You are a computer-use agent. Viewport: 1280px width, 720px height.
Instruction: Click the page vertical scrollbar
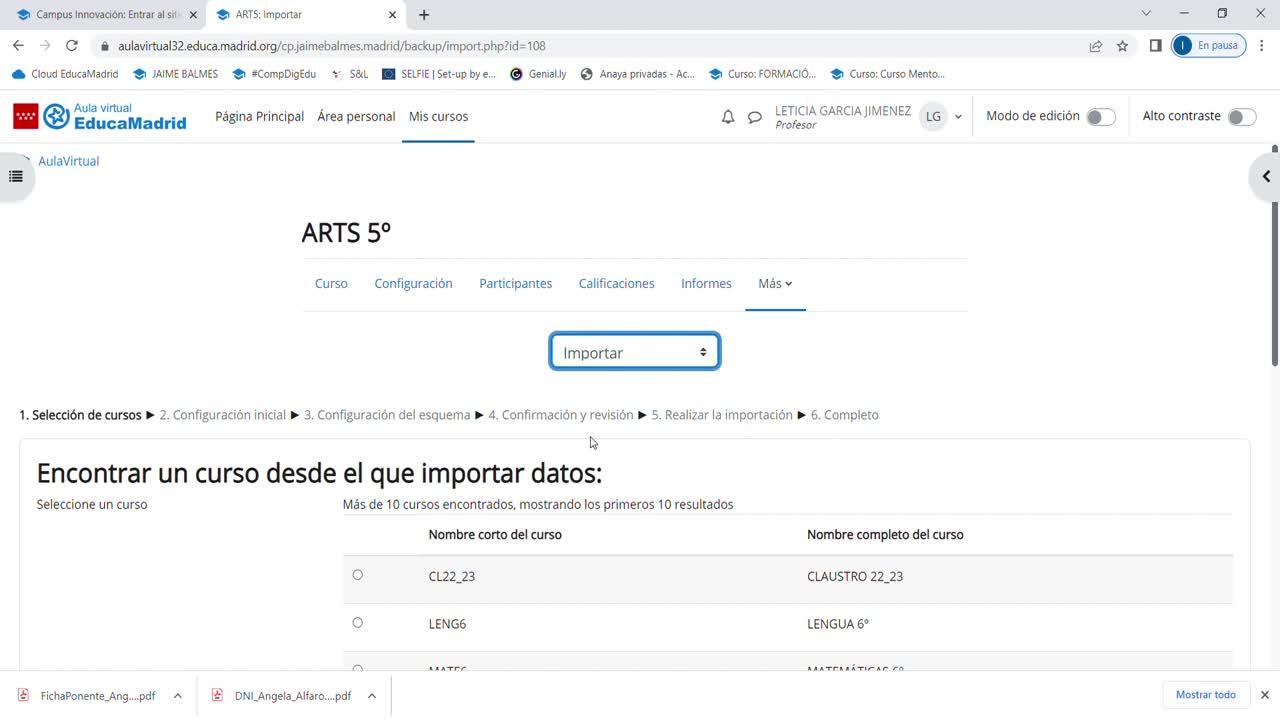pos(1274,255)
